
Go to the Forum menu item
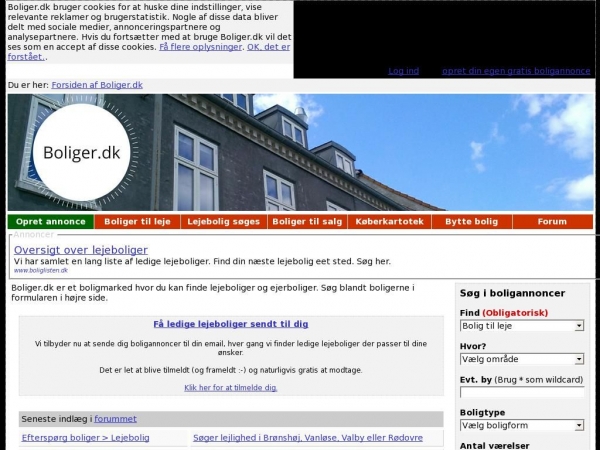tap(553, 222)
